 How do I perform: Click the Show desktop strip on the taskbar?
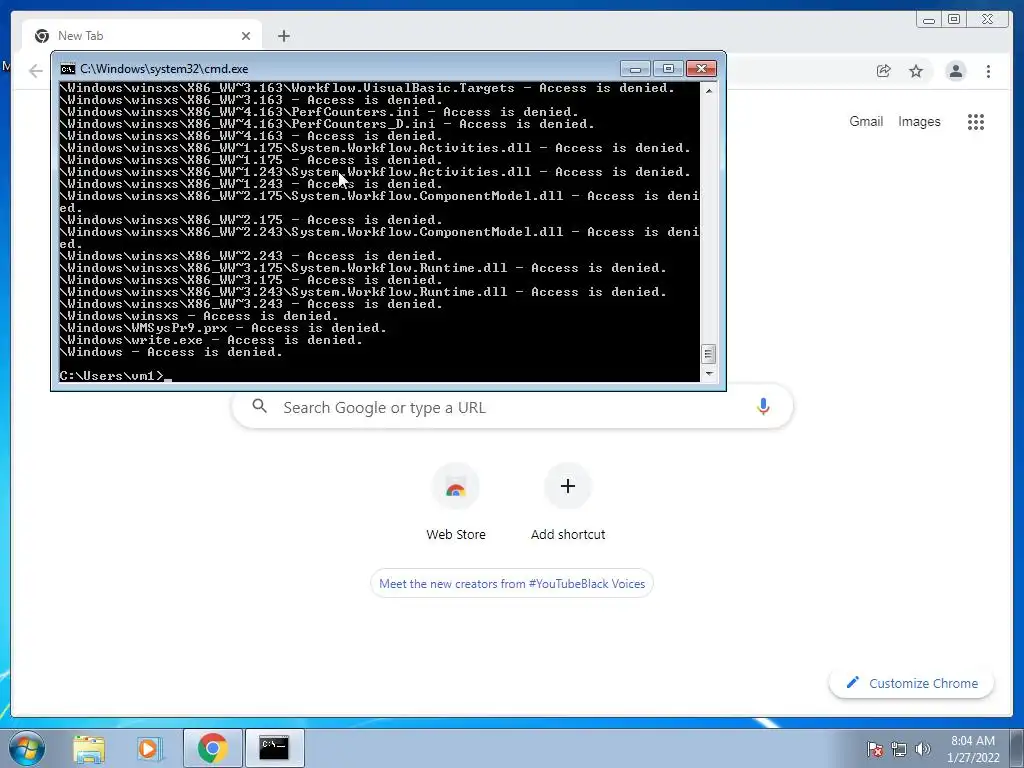[x=1018, y=748]
